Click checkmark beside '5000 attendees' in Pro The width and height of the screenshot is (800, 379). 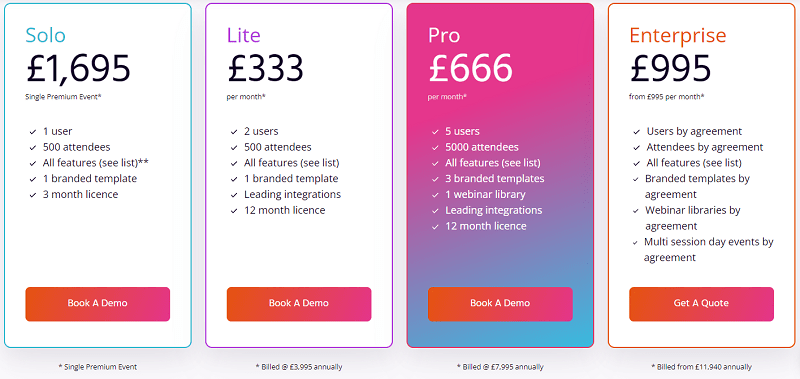tap(435, 148)
